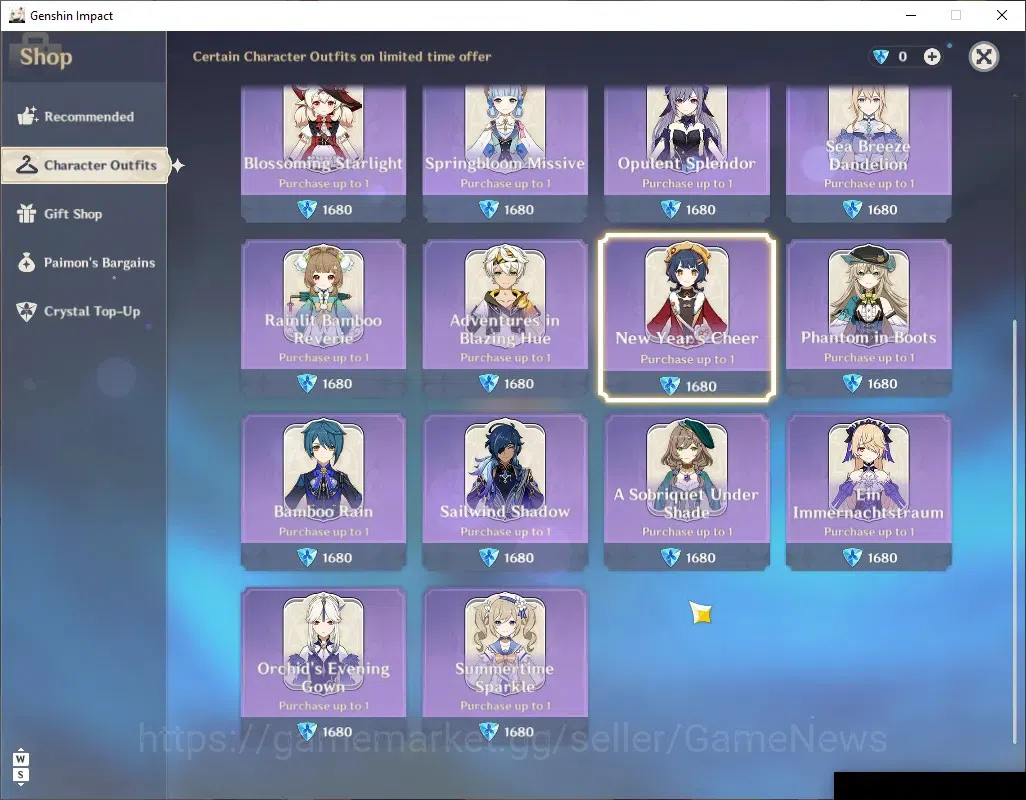Click 'Certain Character Outfits on limited time offer'

(342, 57)
